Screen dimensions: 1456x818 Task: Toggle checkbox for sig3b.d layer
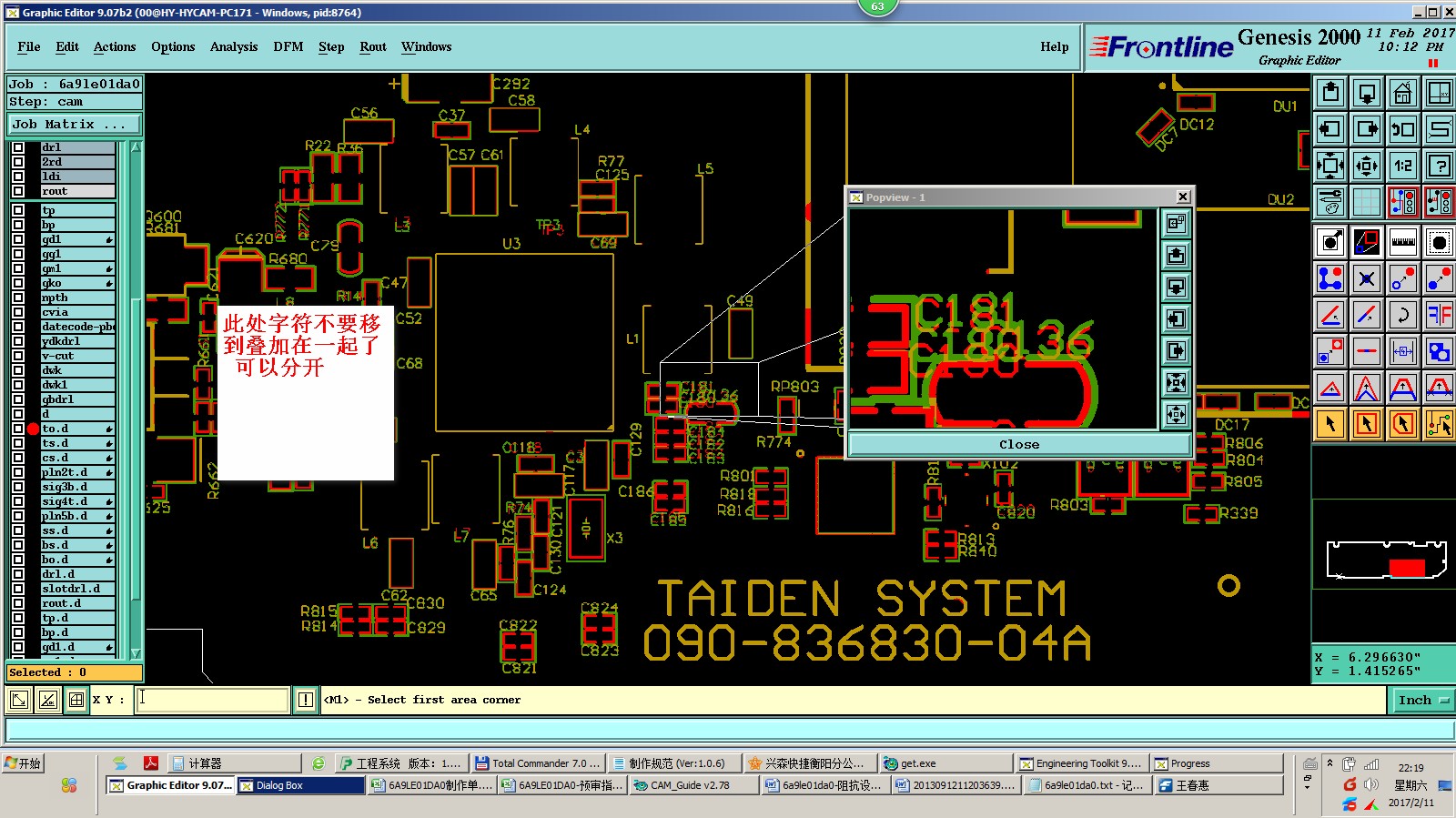tap(18, 487)
